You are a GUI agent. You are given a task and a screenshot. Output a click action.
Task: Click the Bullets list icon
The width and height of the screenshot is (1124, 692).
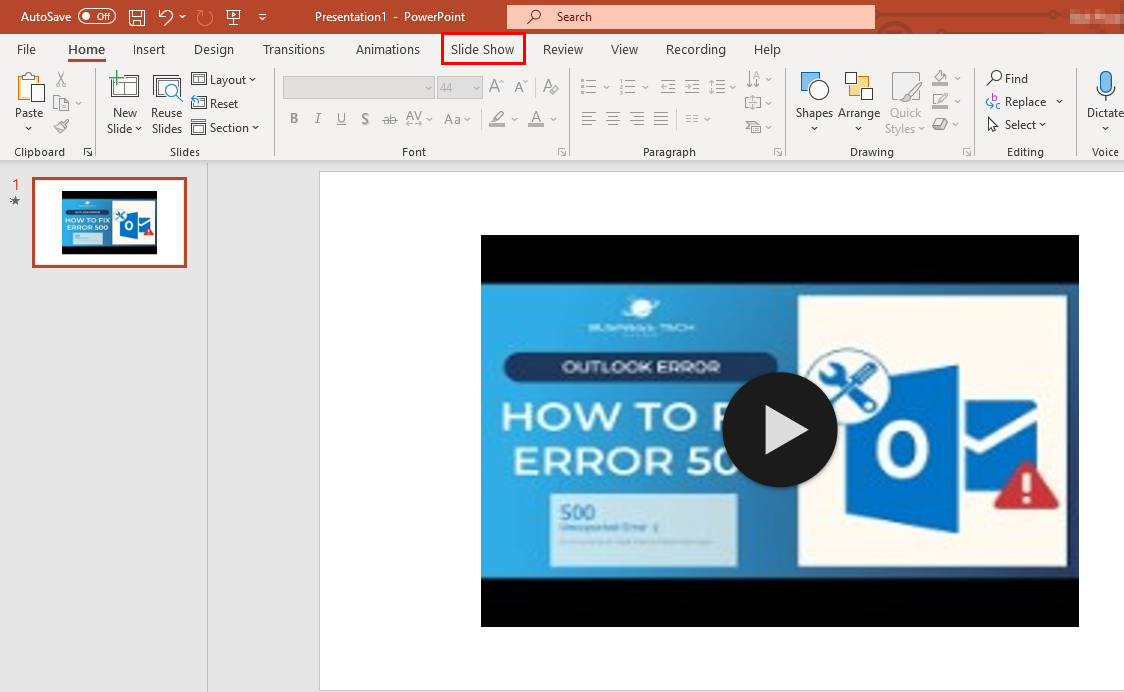(589, 87)
